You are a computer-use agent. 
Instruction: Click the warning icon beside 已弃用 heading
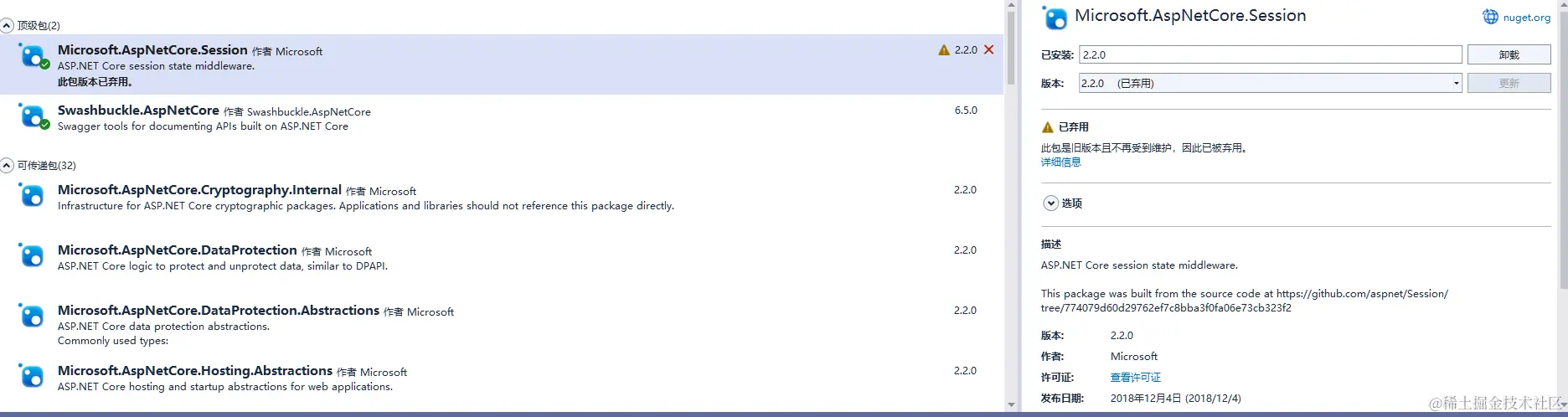[1047, 127]
